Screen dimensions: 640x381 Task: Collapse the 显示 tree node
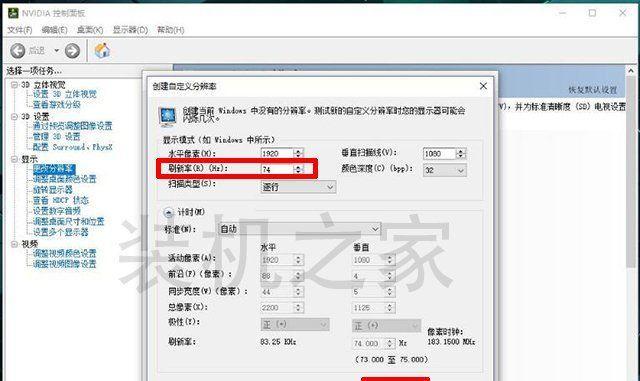click(15, 159)
